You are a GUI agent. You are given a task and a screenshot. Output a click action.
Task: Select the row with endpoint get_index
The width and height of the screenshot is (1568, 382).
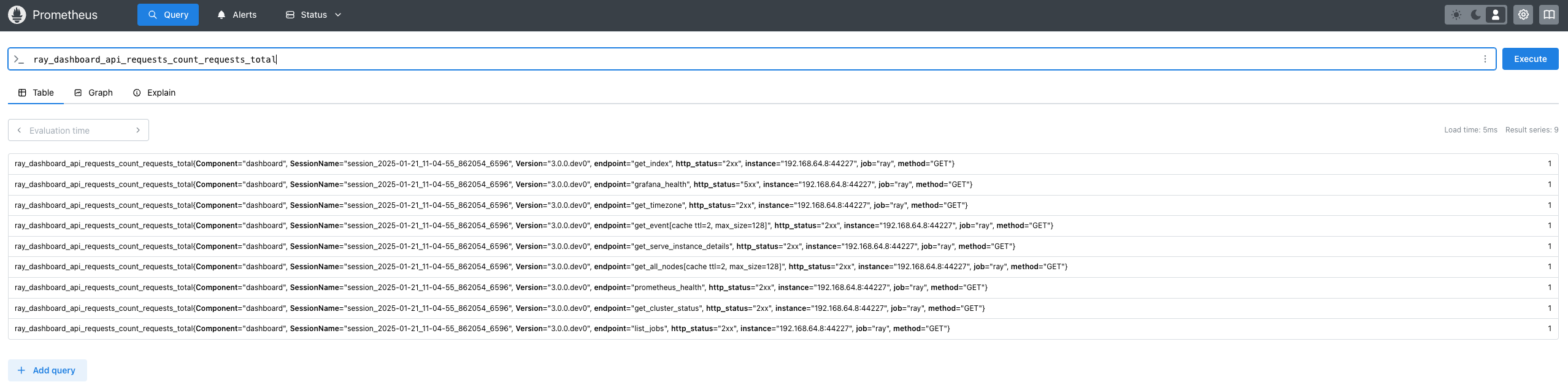[783, 164]
